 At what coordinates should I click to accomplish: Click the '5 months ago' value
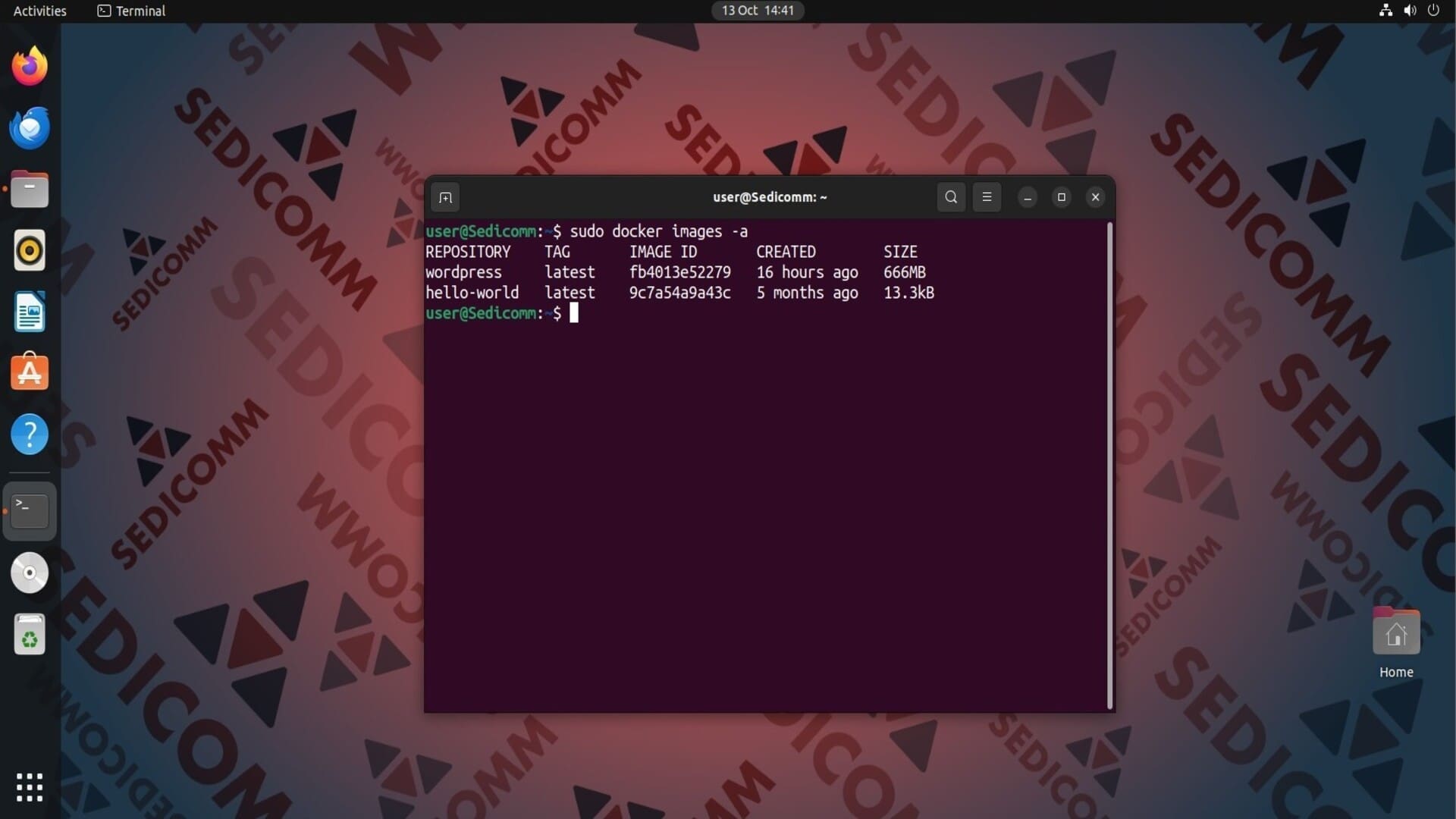807,293
